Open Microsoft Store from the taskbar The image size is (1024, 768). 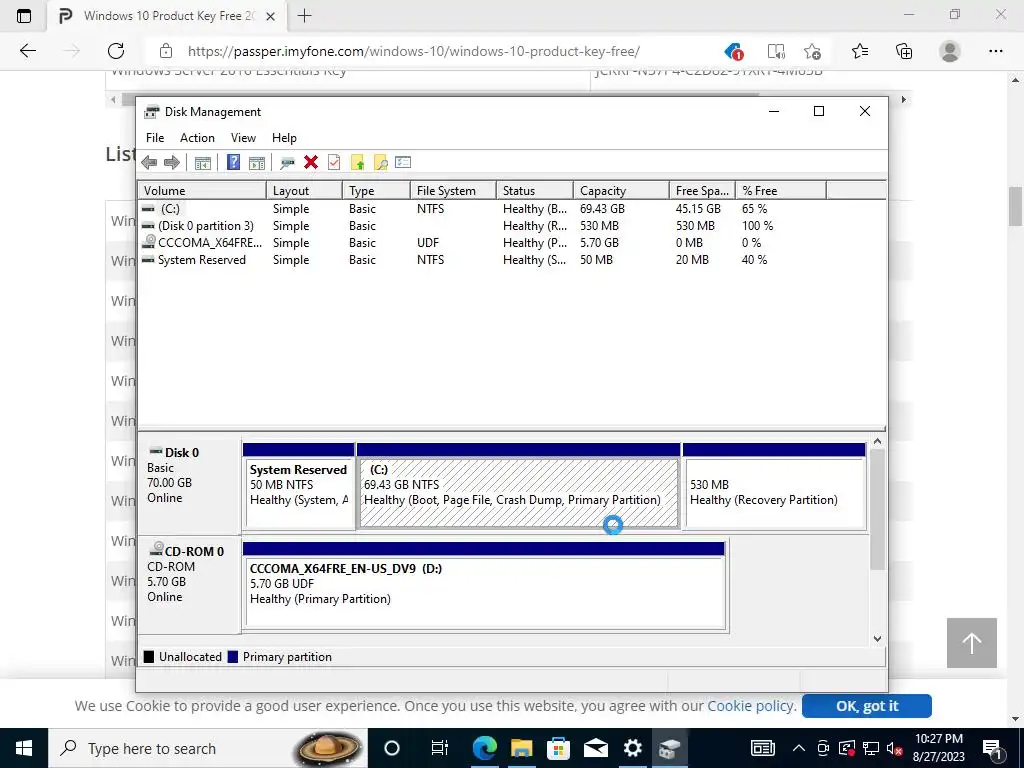coord(558,748)
